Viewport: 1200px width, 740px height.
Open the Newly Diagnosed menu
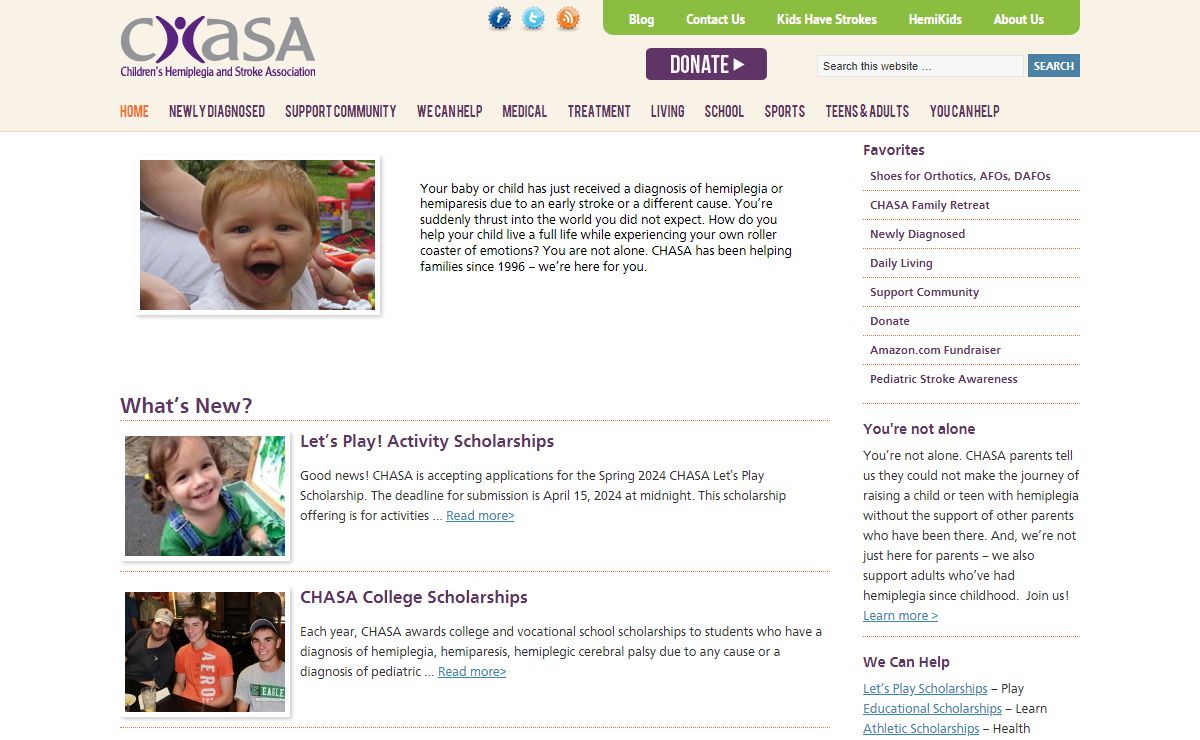click(x=217, y=111)
